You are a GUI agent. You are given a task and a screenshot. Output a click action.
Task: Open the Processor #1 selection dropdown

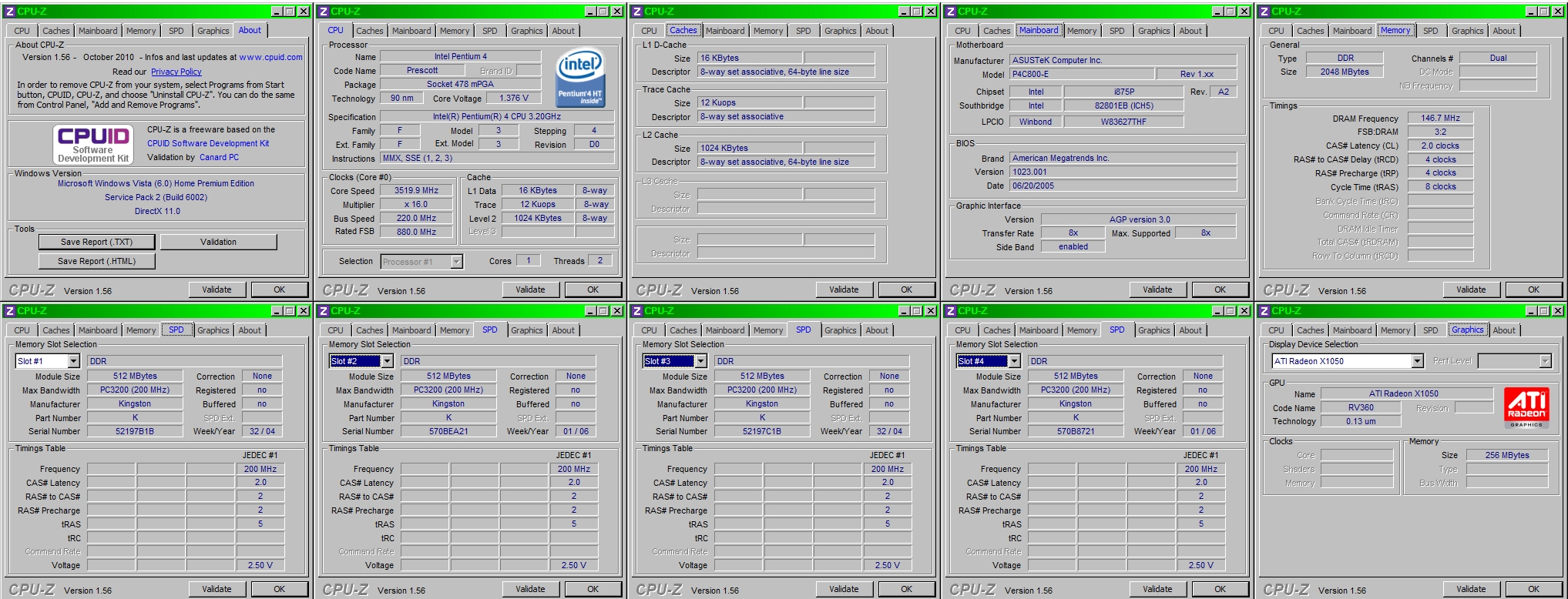(456, 262)
